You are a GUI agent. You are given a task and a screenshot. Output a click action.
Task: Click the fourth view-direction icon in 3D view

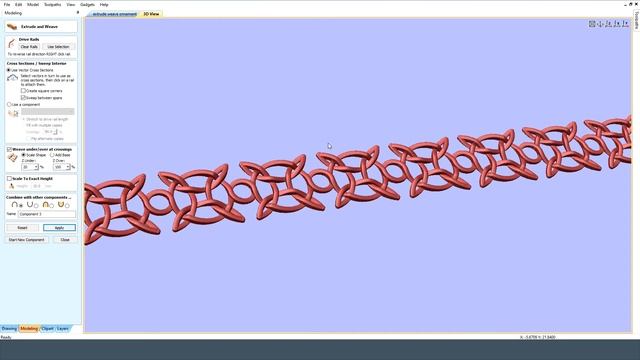point(617,24)
